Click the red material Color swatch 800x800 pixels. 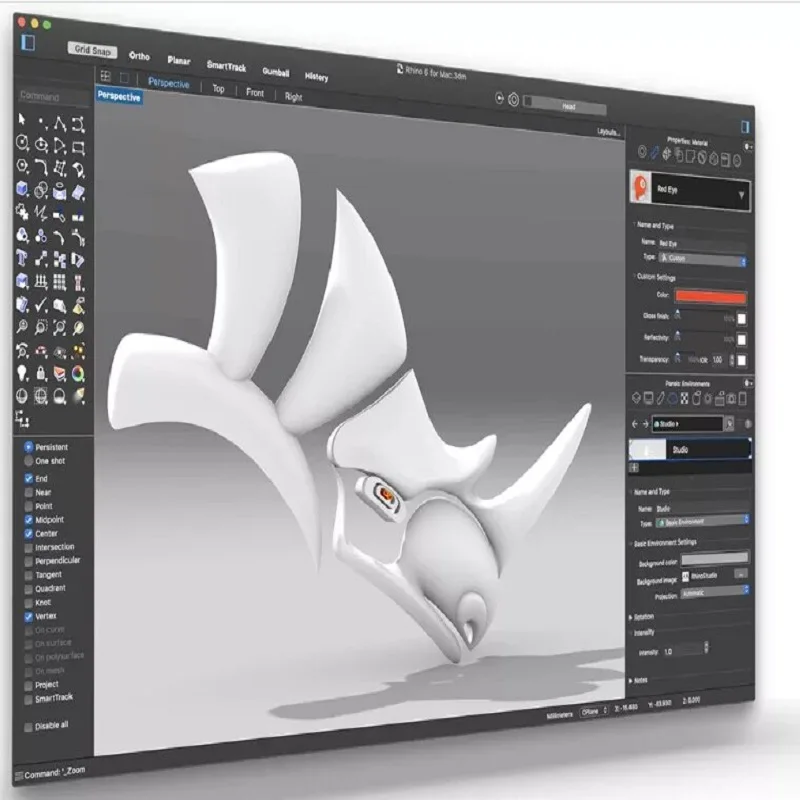710,297
